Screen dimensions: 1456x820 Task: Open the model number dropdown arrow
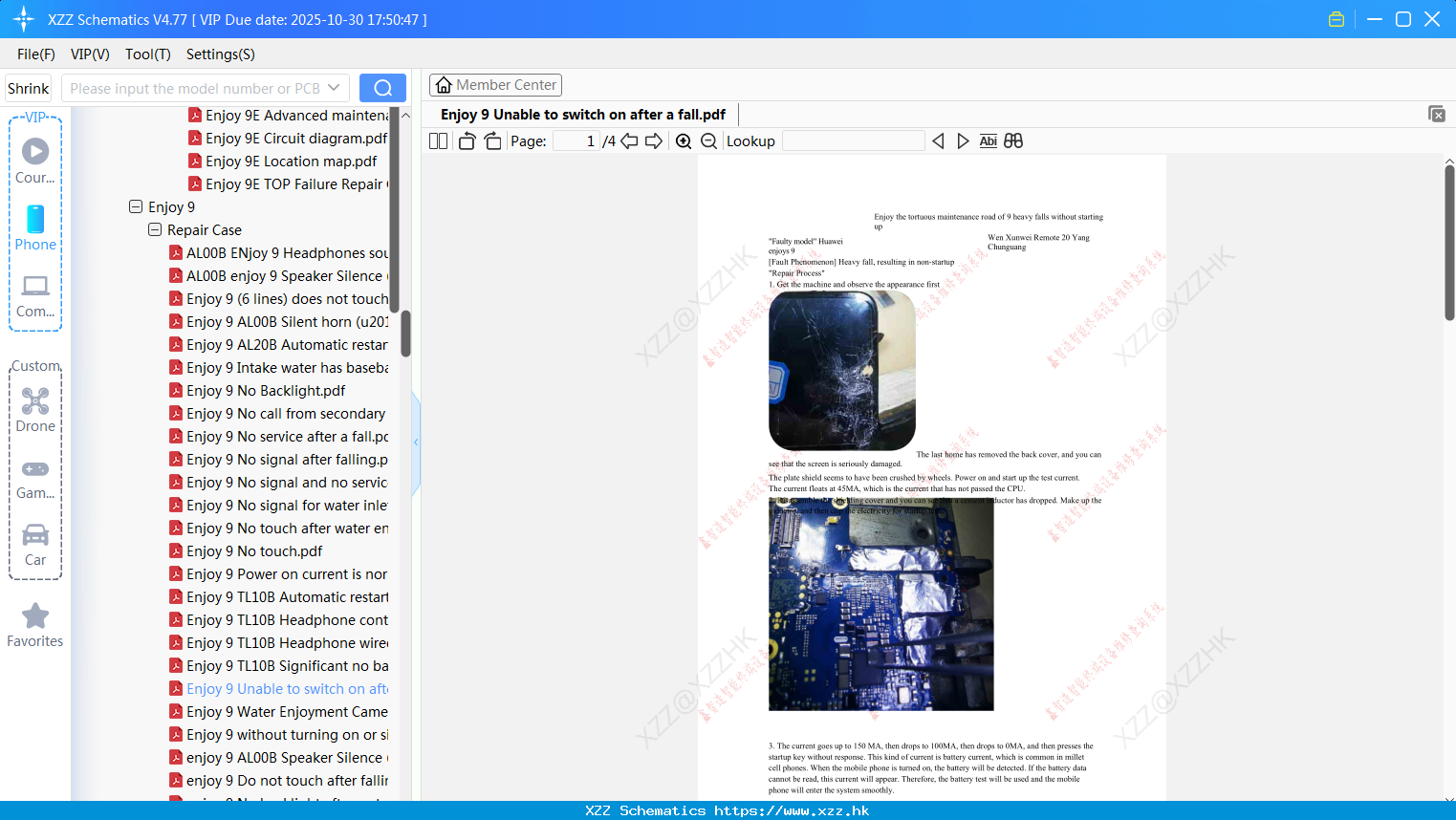click(x=334, y=88)
